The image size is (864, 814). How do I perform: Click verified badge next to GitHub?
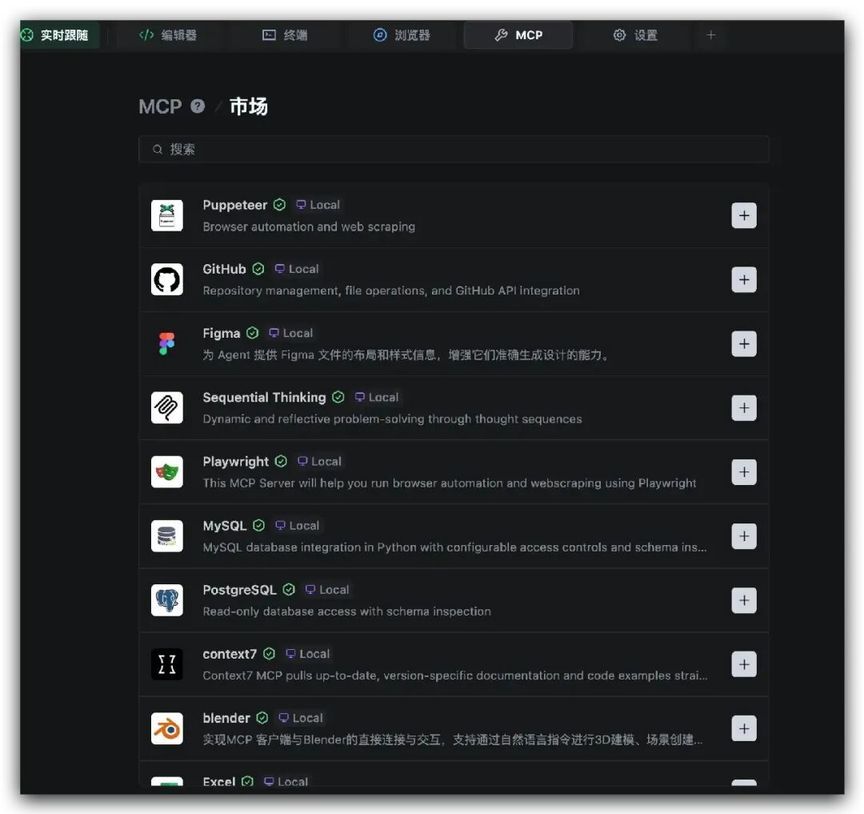click(258, 269)
